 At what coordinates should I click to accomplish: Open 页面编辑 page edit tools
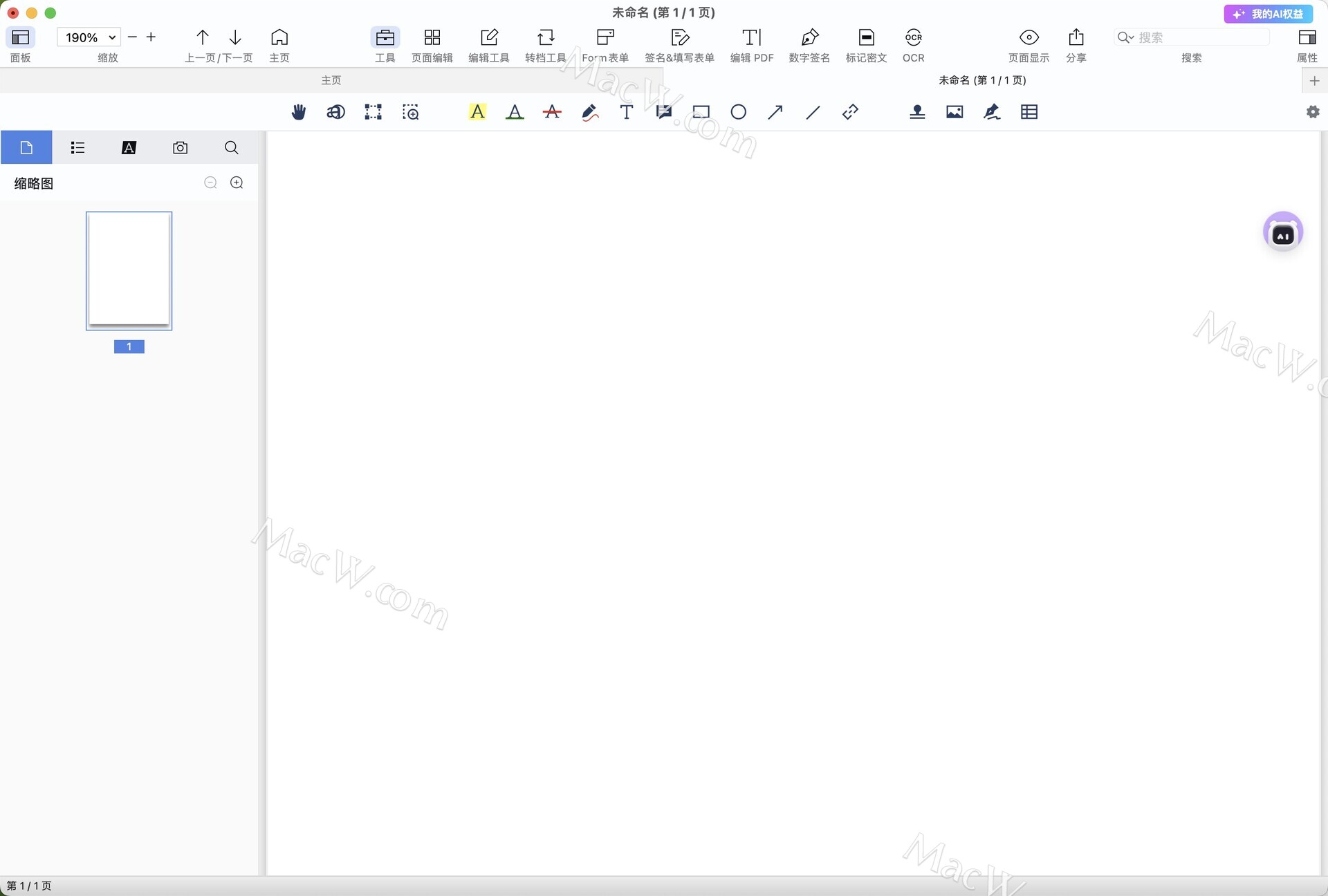point(432,37)
